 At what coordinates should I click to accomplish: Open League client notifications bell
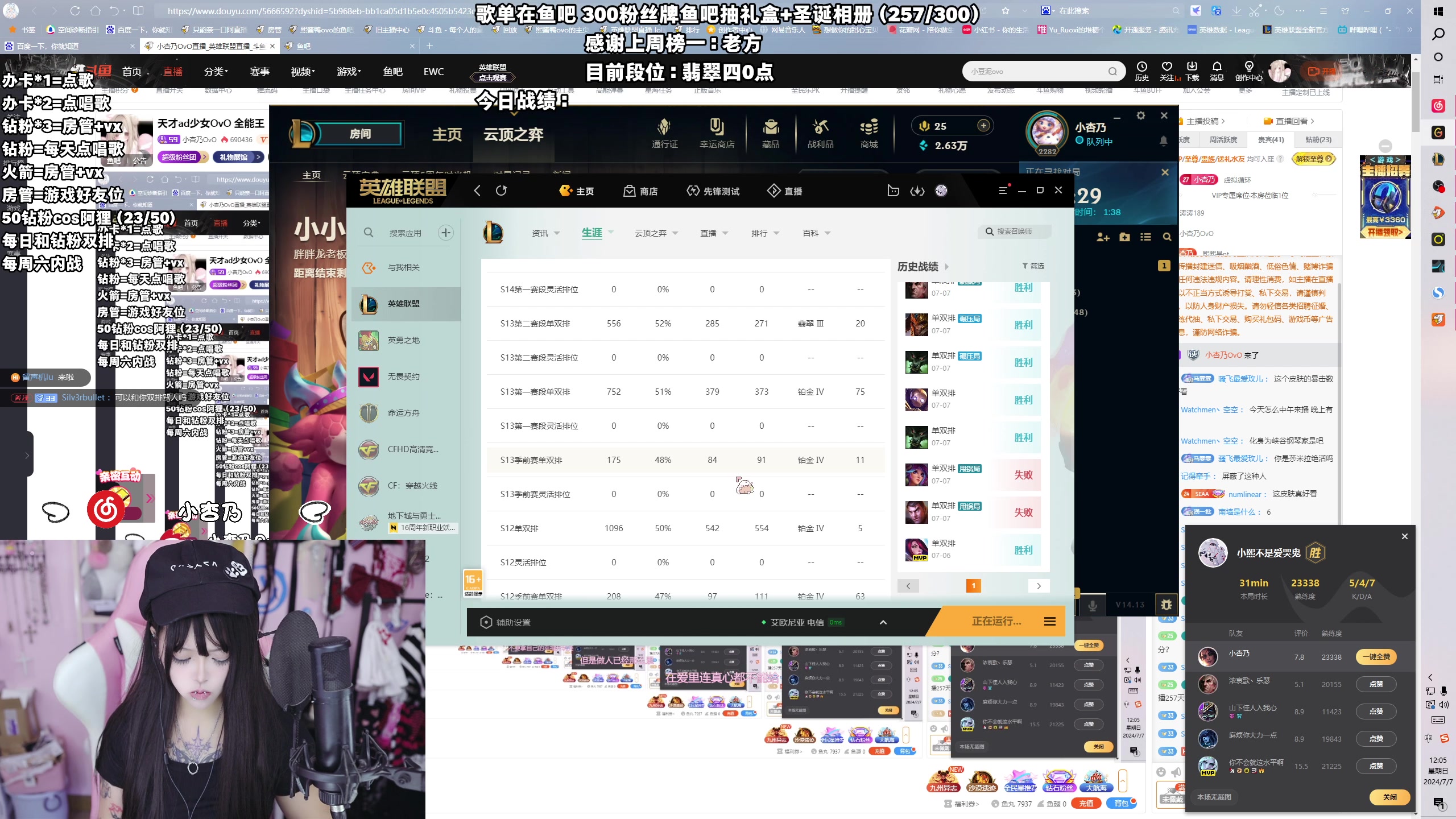[x=1163, y=140]
